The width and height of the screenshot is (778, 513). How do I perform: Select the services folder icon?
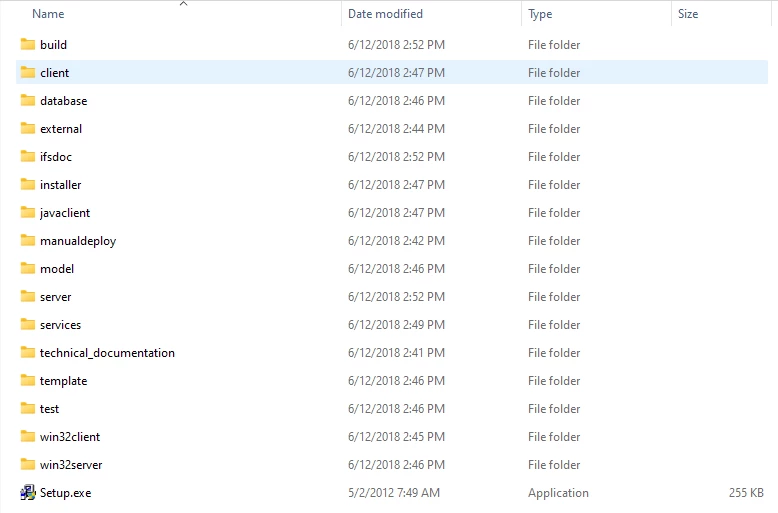point(28,325)
